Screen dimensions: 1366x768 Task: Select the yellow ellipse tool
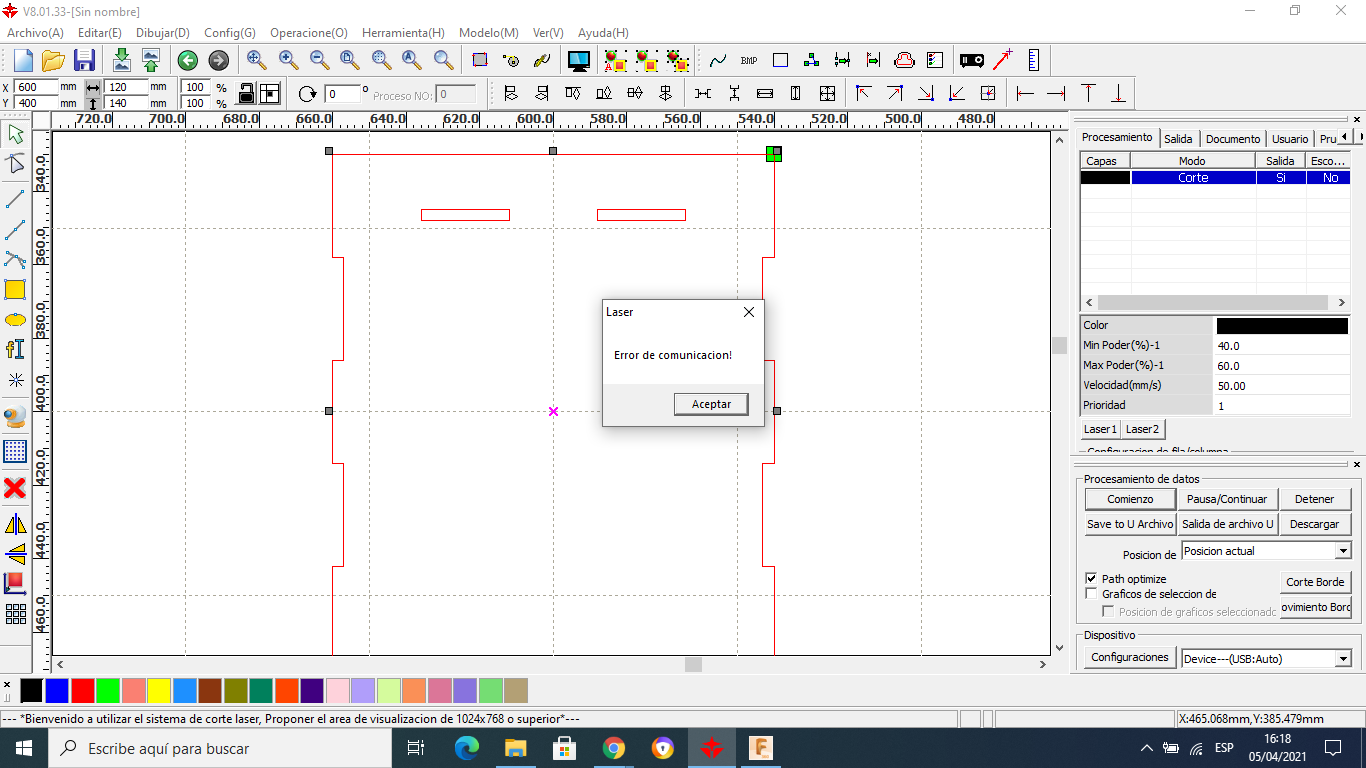click(15, 320)
